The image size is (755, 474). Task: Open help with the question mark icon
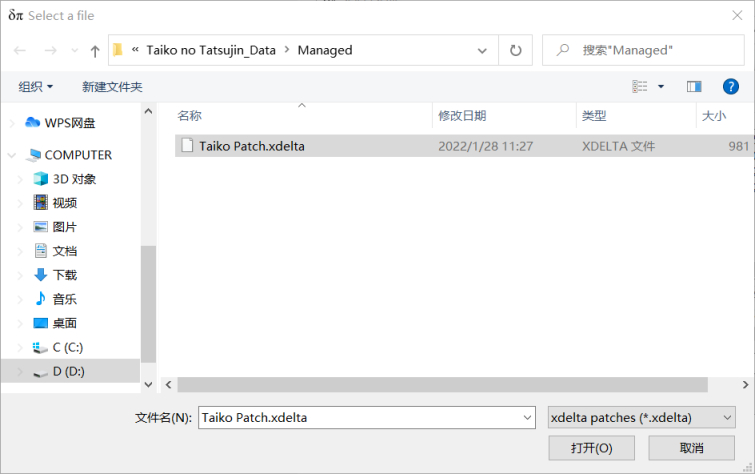pos(730,87)
